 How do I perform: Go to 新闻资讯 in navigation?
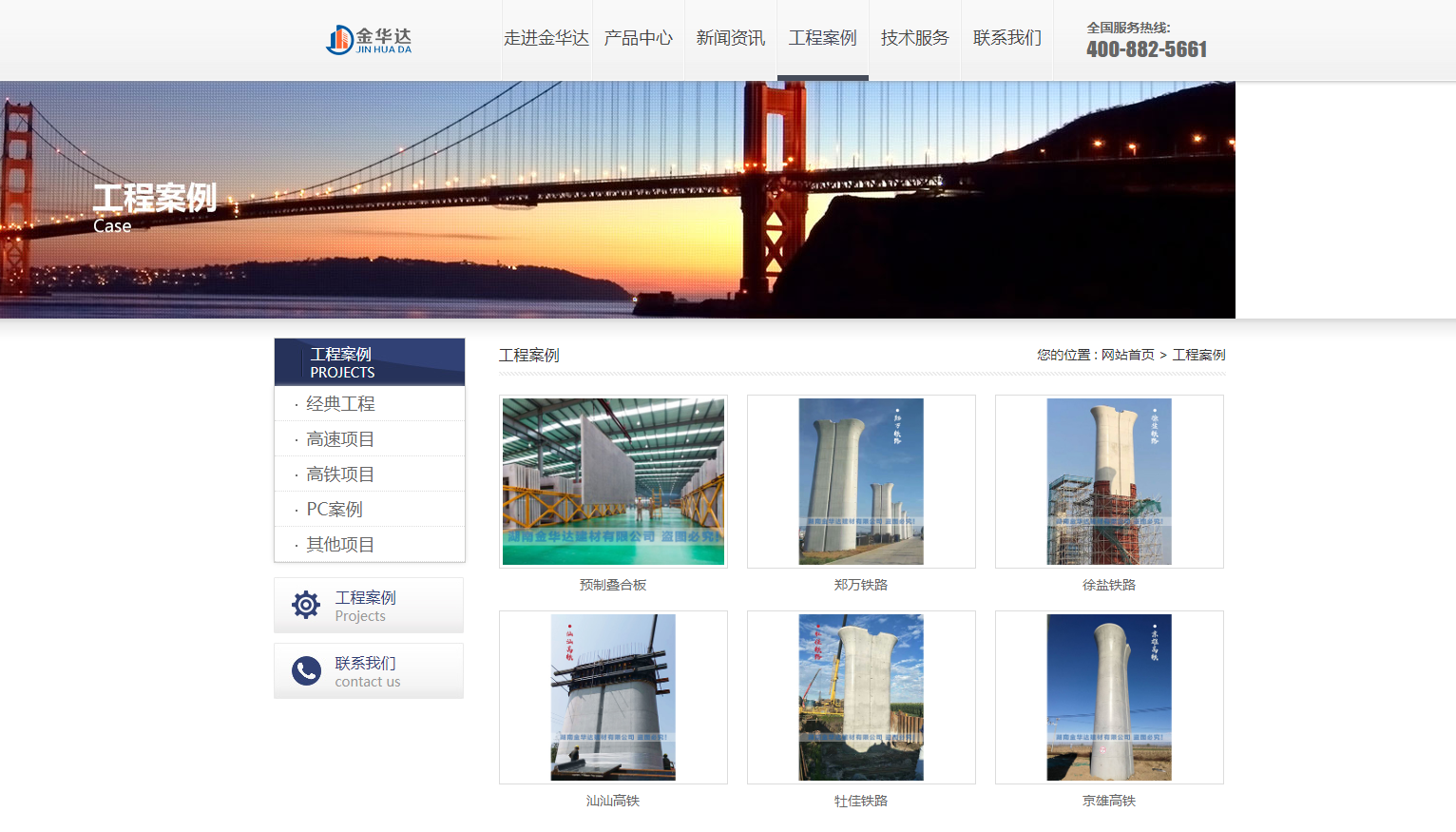point(731,38)
